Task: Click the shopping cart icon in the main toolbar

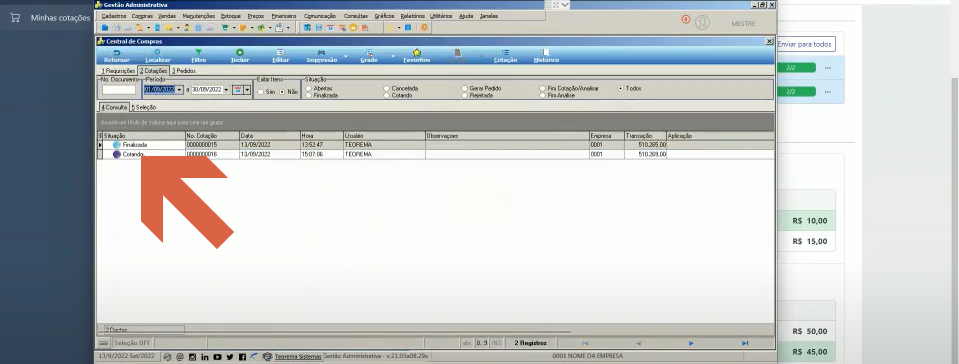Action: point(225,28)
